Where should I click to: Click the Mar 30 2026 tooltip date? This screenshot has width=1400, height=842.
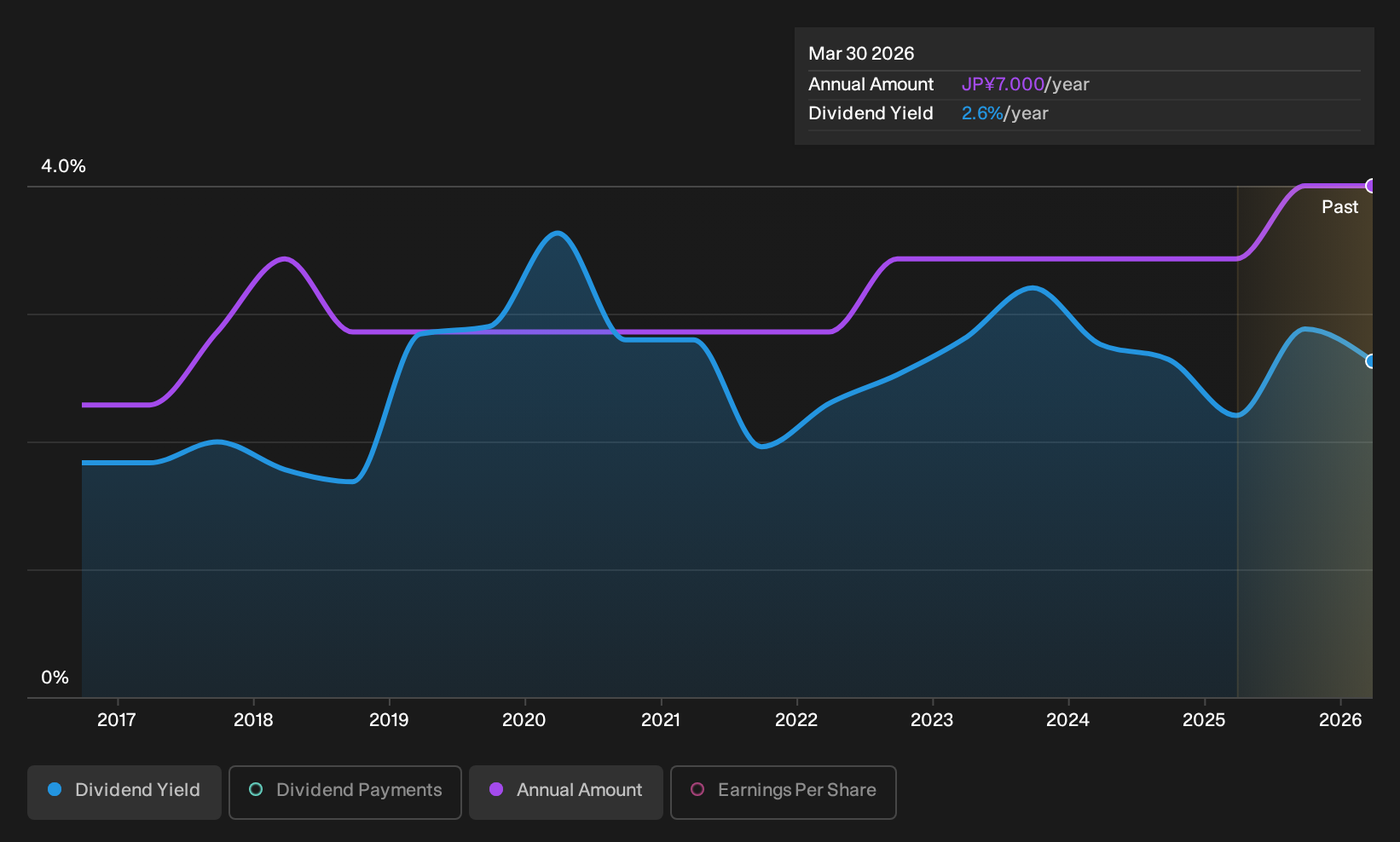pyautogui.click(x=861, y=54)
